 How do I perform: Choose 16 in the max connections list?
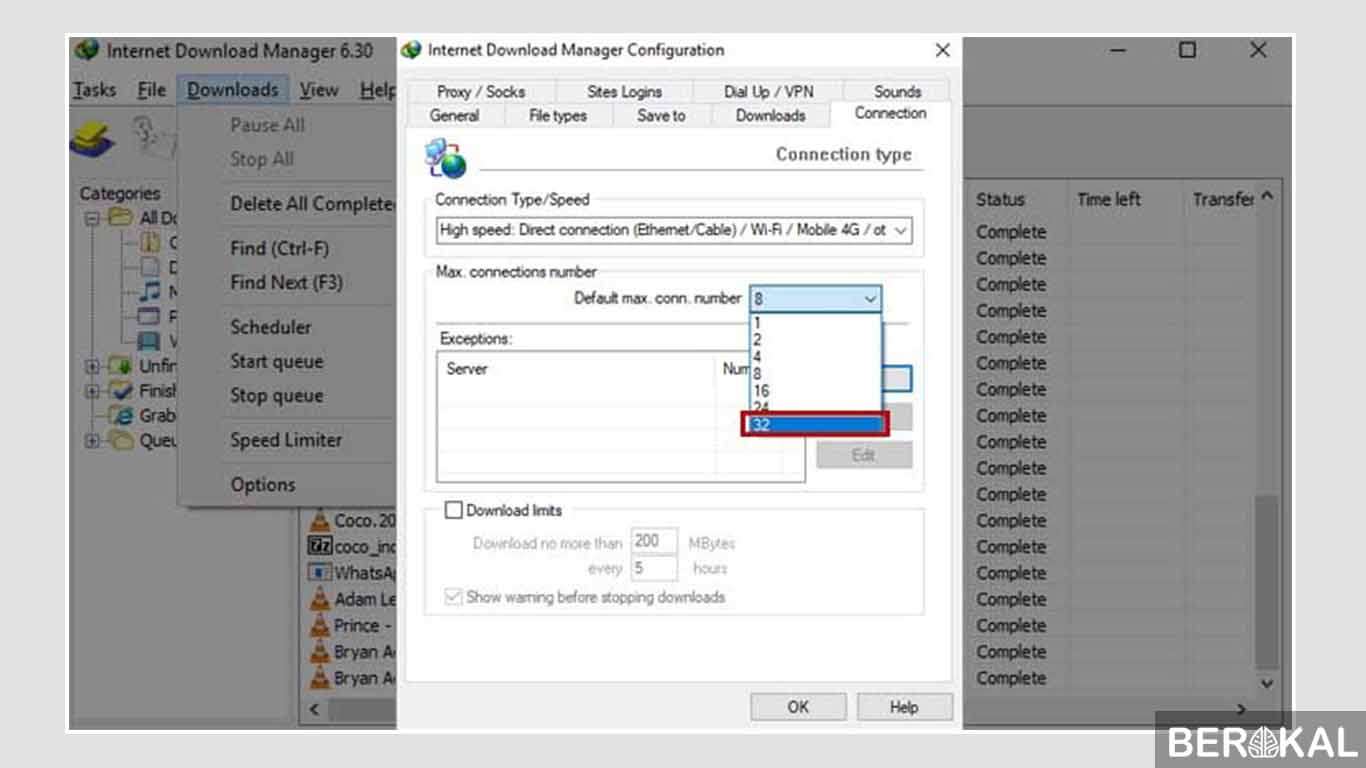[x=815, y=390]
